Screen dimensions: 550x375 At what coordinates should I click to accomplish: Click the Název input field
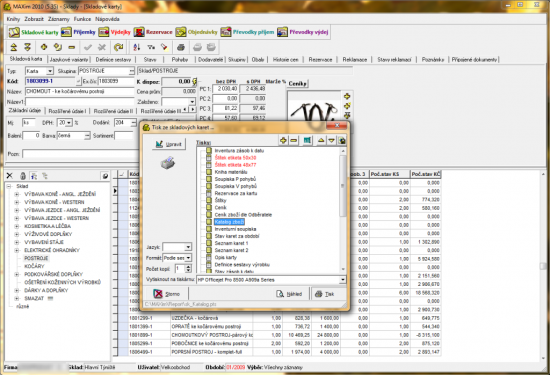point(80,92)
